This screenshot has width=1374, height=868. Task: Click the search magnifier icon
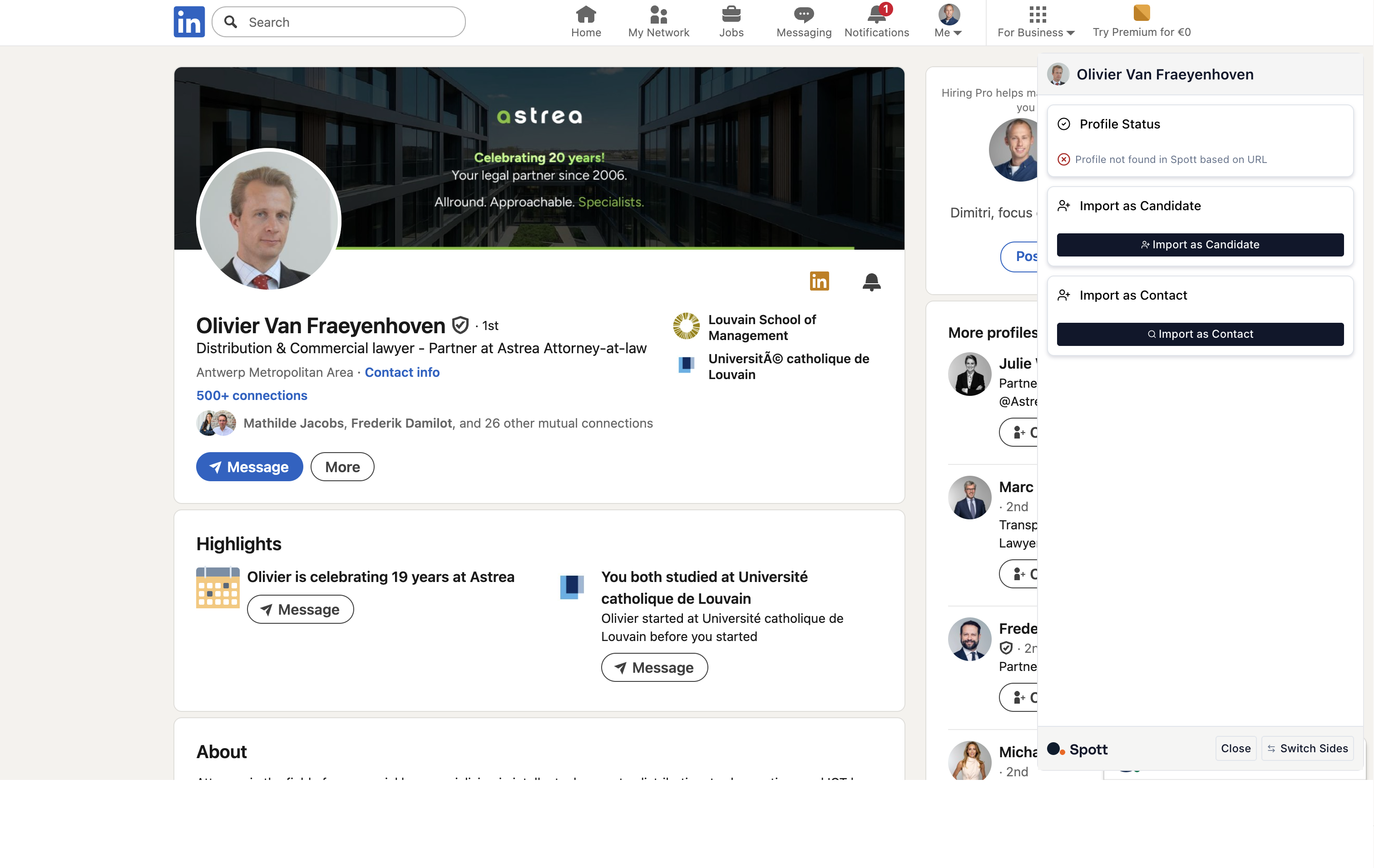pos(231,22)
